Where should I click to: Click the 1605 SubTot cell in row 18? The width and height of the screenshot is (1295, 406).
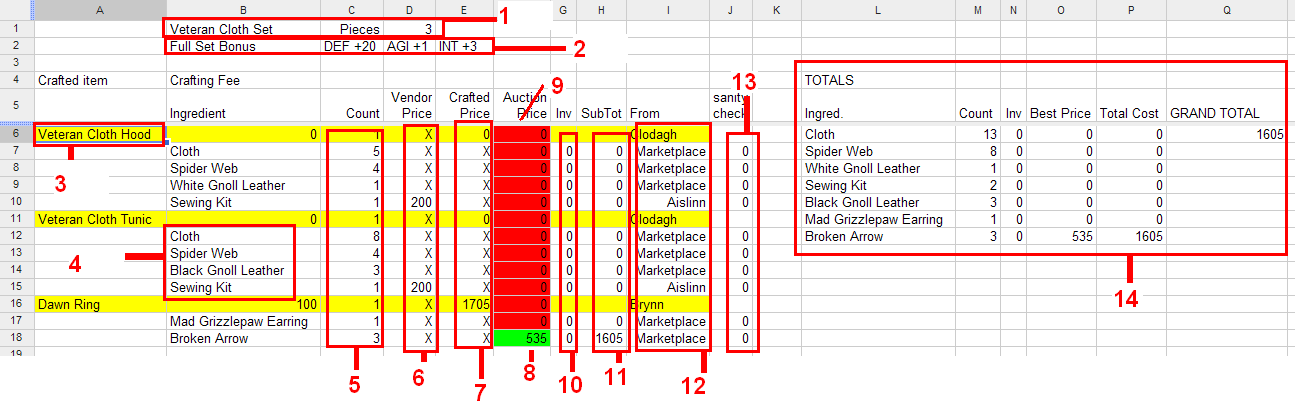603,338
